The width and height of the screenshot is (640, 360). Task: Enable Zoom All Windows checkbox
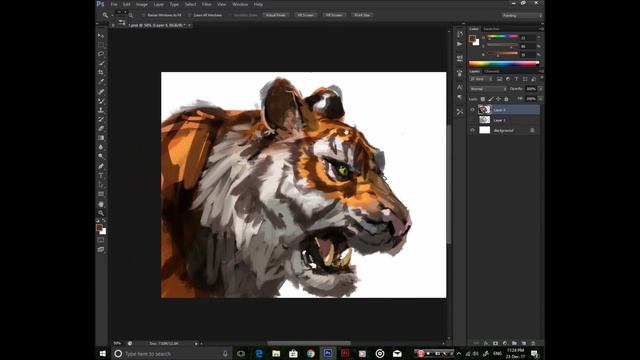click(189, 15)
